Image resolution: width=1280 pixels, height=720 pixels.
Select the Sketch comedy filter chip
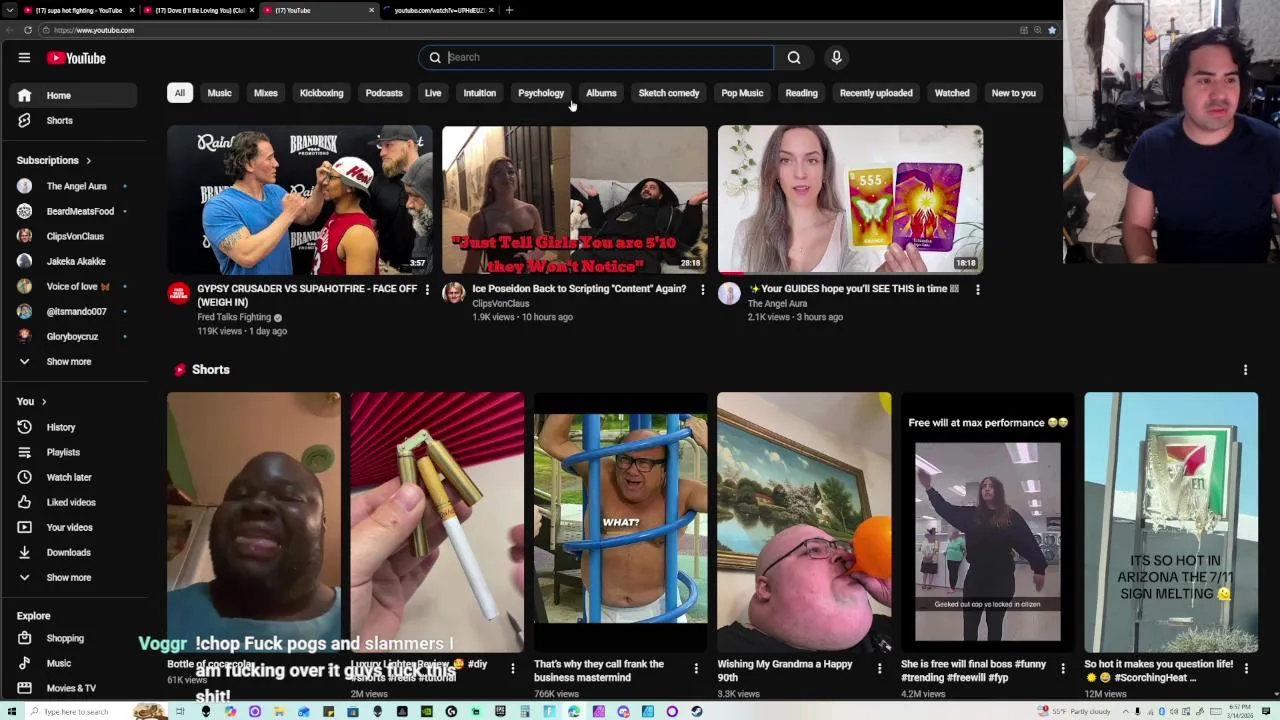669,93
